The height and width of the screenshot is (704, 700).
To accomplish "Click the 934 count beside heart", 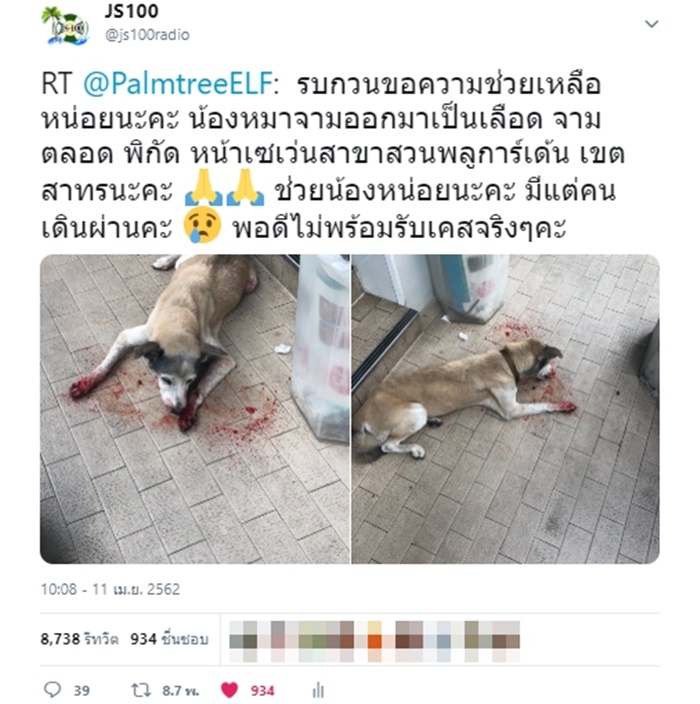I will pos(262,690).
